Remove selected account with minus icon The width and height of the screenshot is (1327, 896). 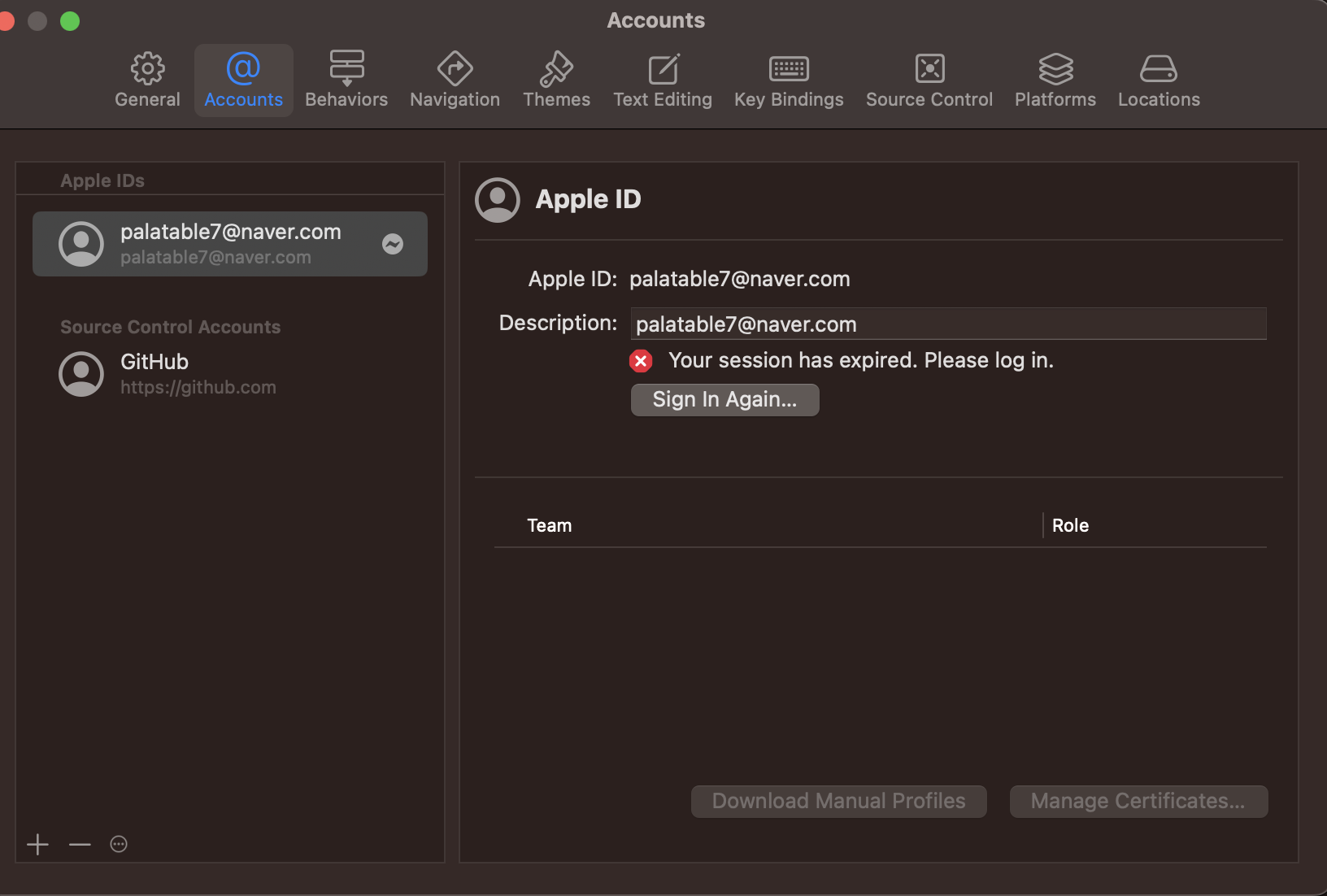(80, 844)
